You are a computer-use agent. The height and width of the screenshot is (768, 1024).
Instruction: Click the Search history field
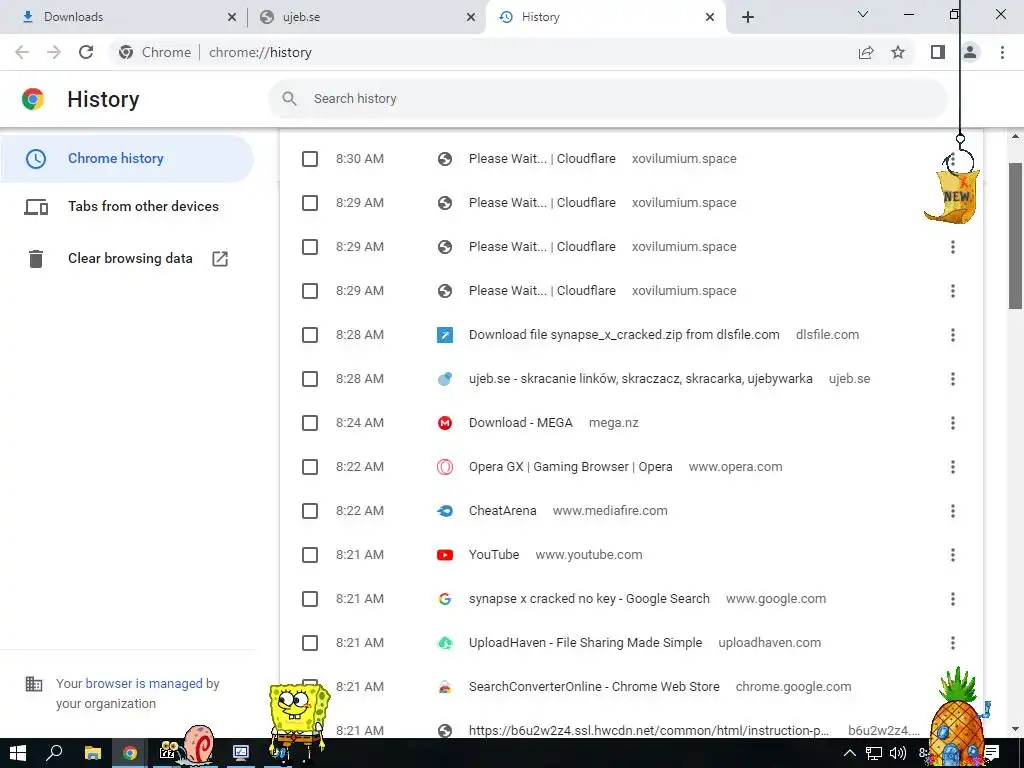607,99
